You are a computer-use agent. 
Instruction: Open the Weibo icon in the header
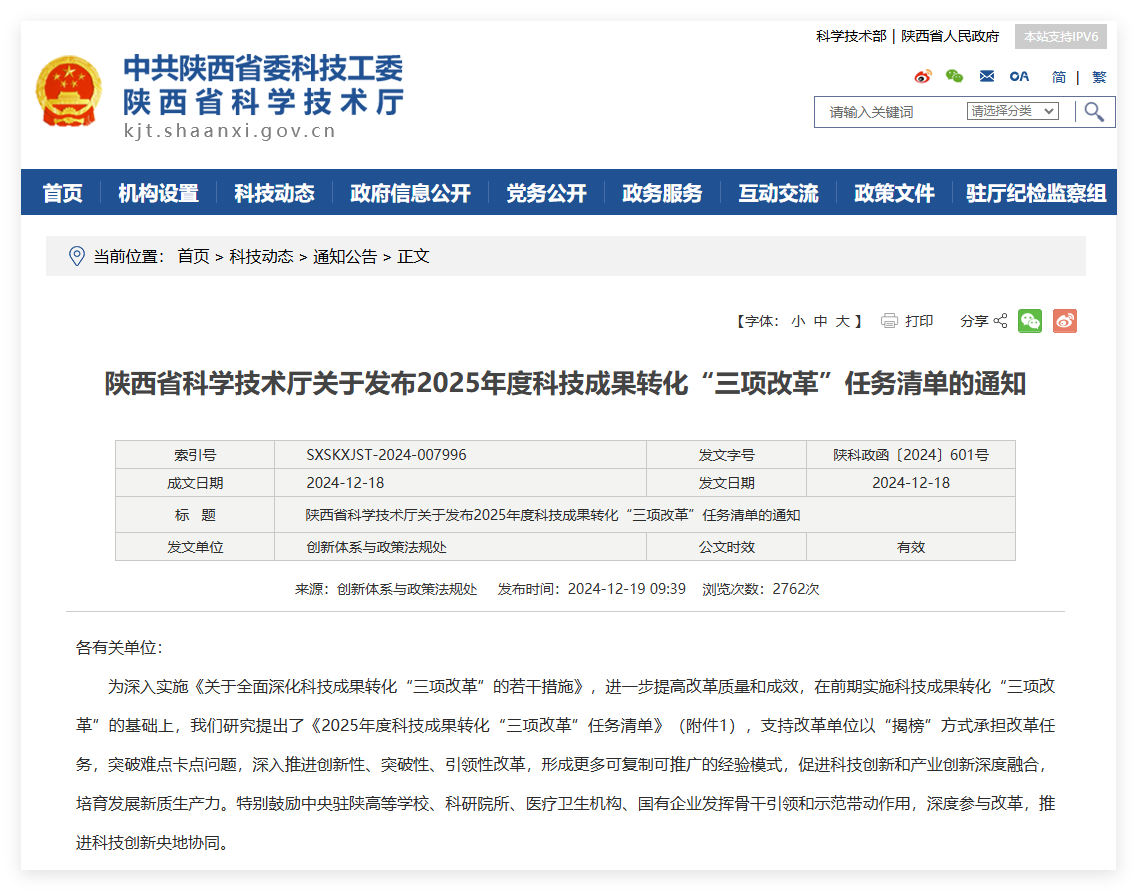coord(922,76)
